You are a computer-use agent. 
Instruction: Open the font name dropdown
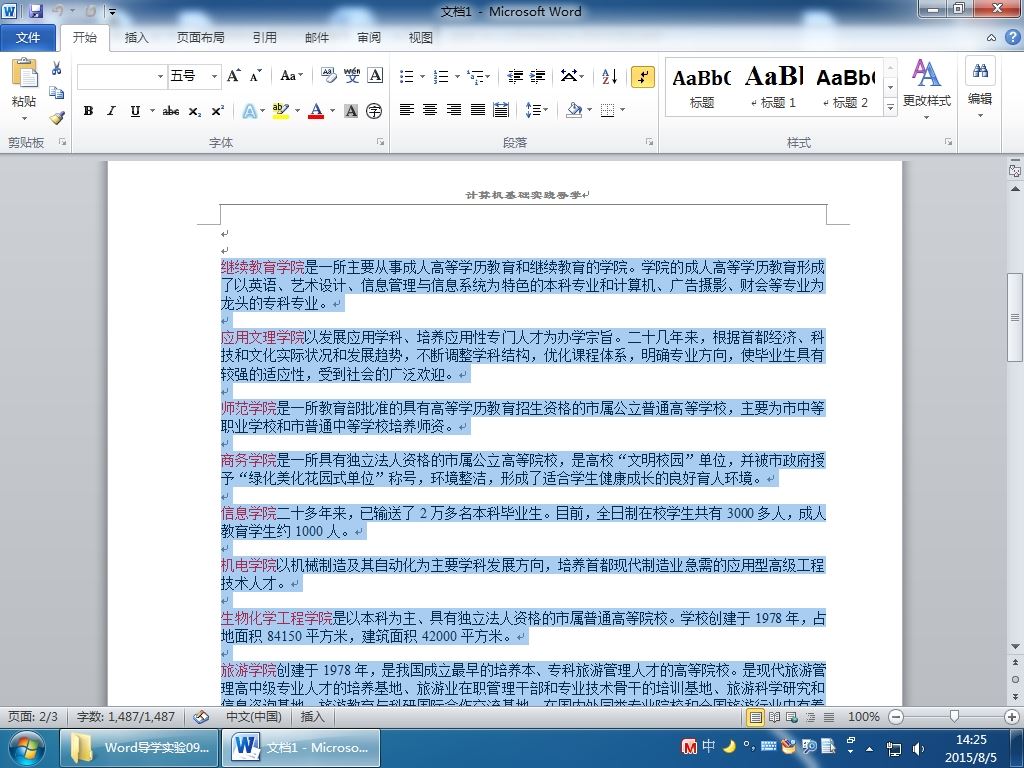161,76
